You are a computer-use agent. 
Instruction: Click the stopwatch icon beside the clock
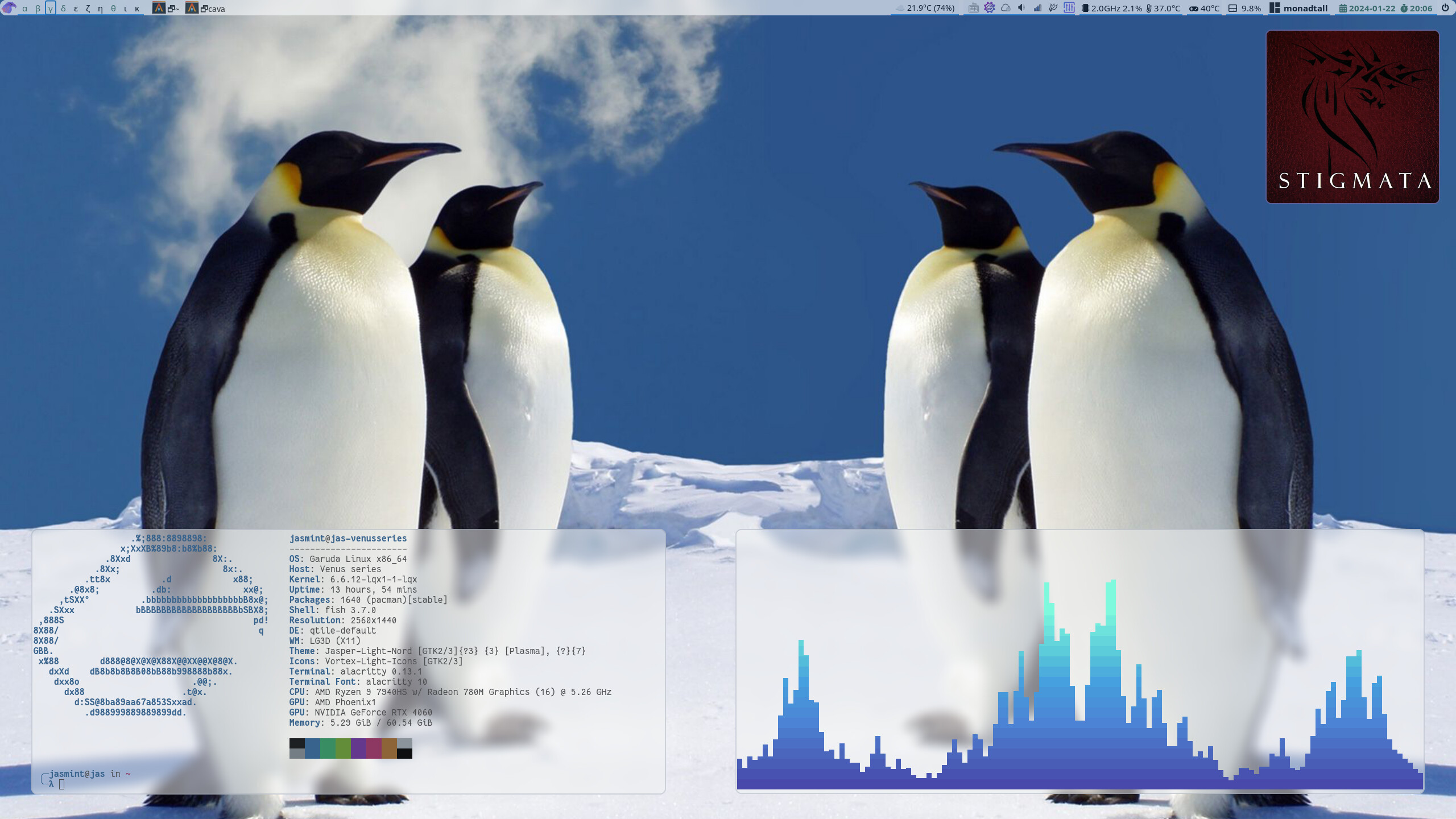[1404, 9]
